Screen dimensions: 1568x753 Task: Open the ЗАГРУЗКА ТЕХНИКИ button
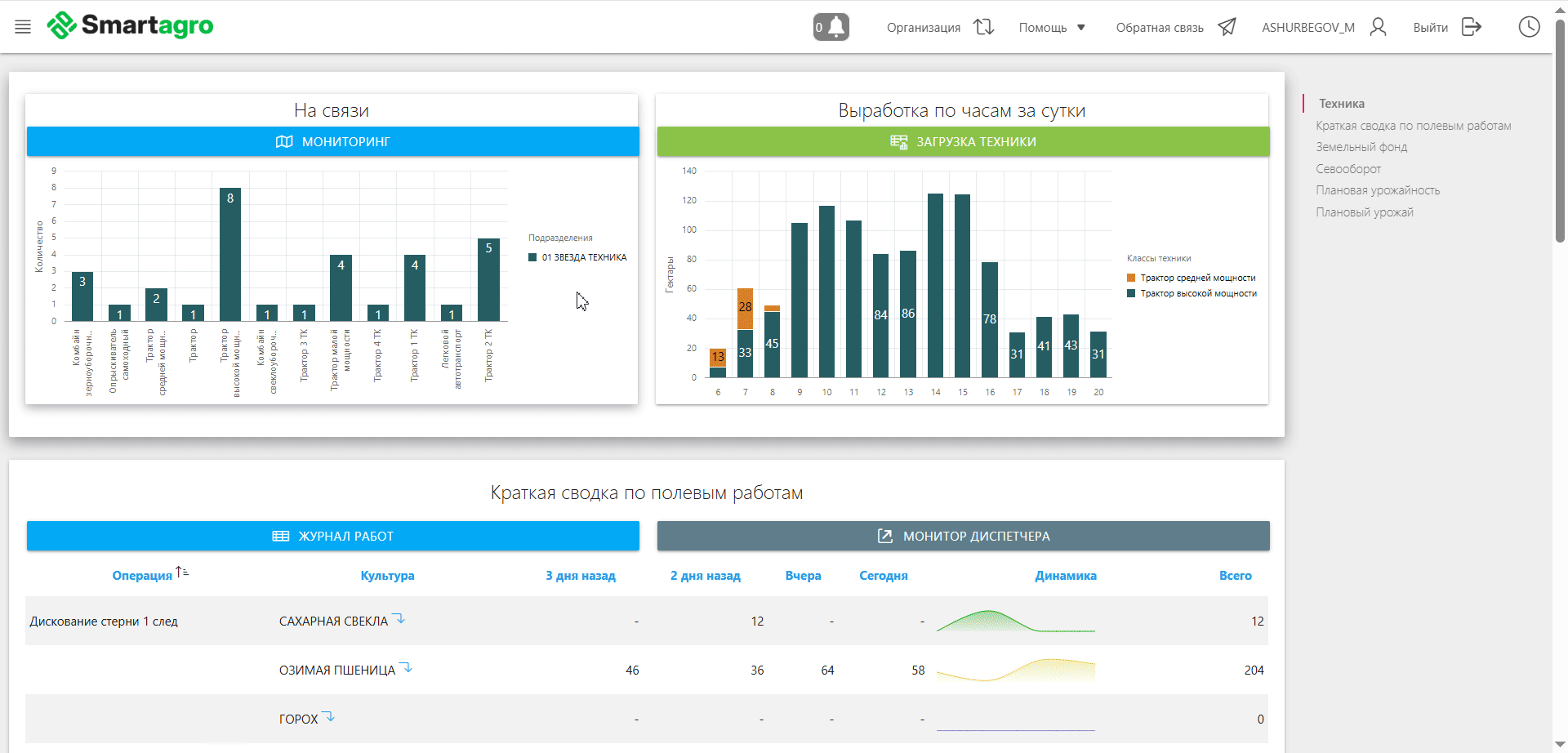(x=963, y=141)
